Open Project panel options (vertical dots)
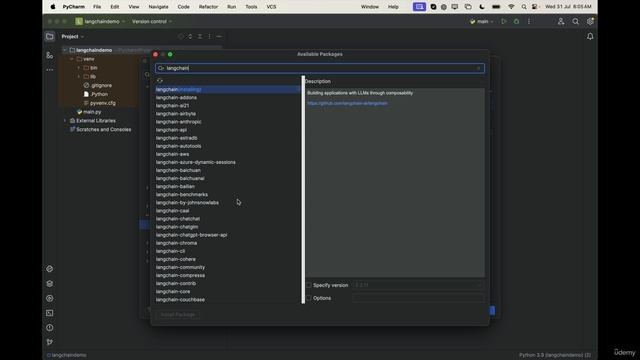The image size is (640, 360). coord(210,37)
